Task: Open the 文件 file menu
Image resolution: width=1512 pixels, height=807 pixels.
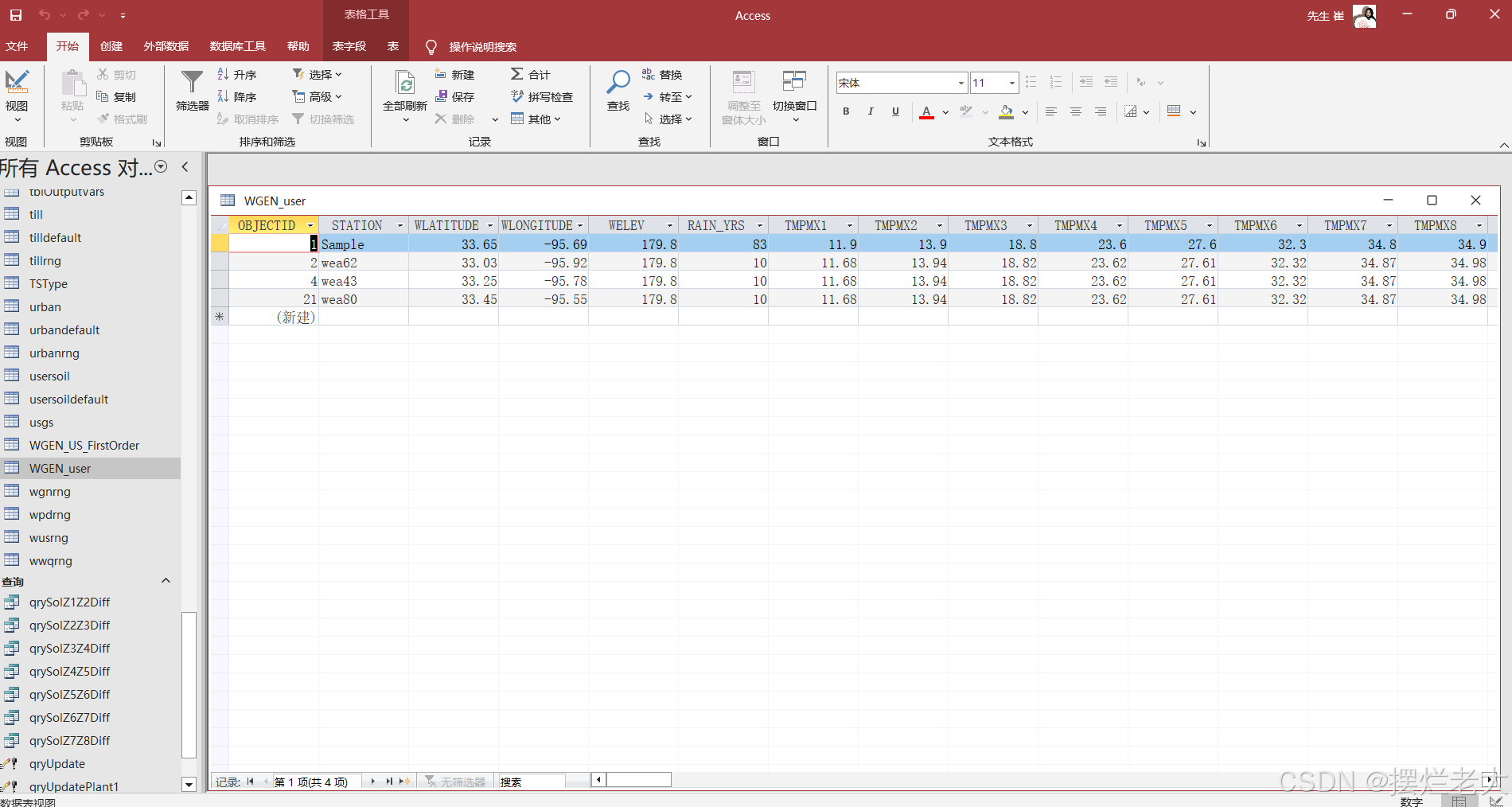Action: [x=17, y=46]
